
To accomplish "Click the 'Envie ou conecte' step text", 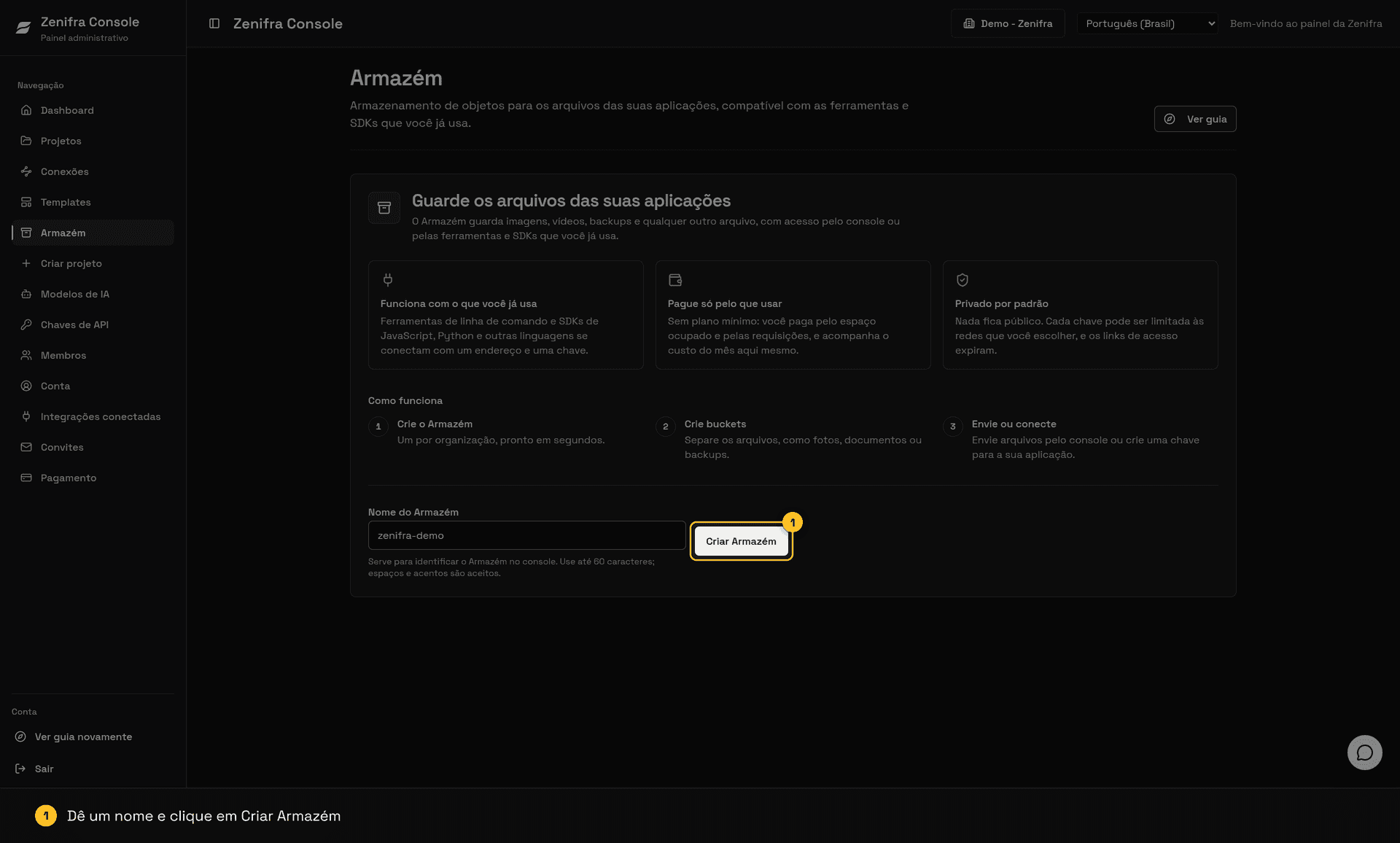I will click(1014, 424).
